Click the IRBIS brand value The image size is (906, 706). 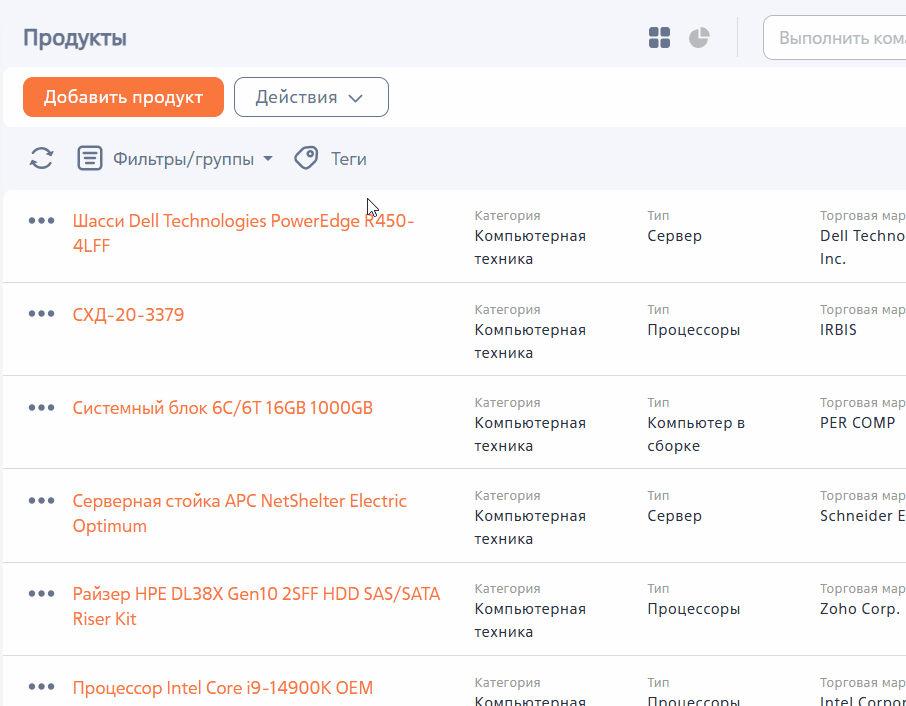[838, 330]
